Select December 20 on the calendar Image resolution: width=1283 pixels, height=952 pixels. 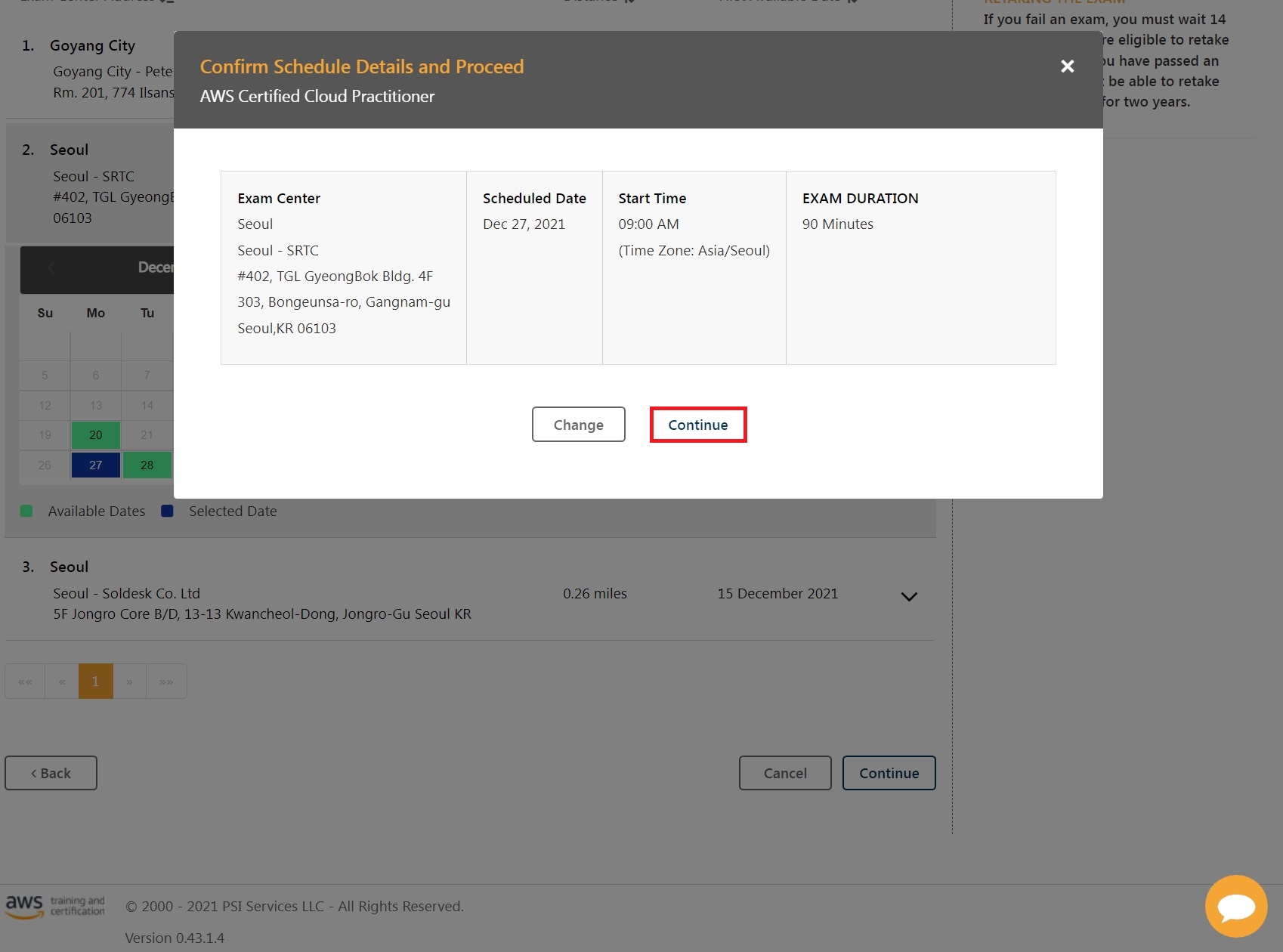[x=96, y=435]
